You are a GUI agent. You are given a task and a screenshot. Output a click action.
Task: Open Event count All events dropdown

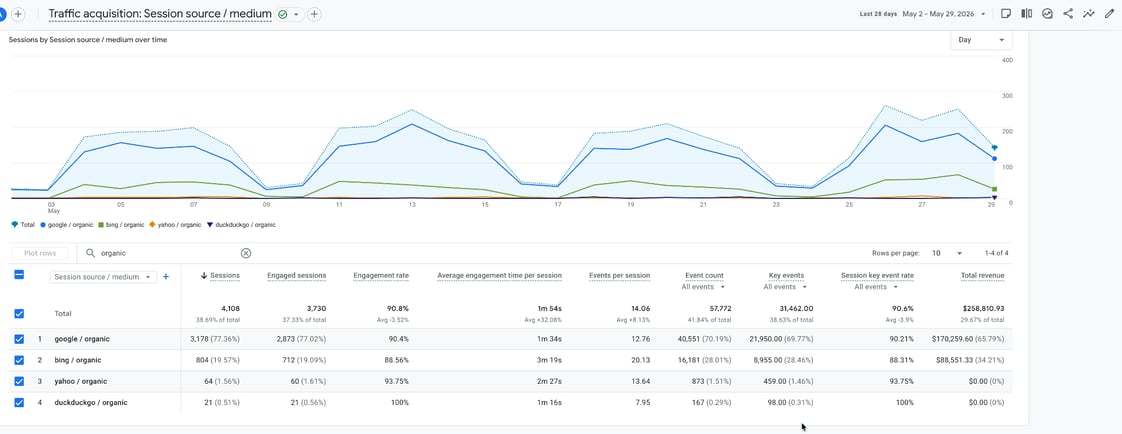(x=703, y=287)
